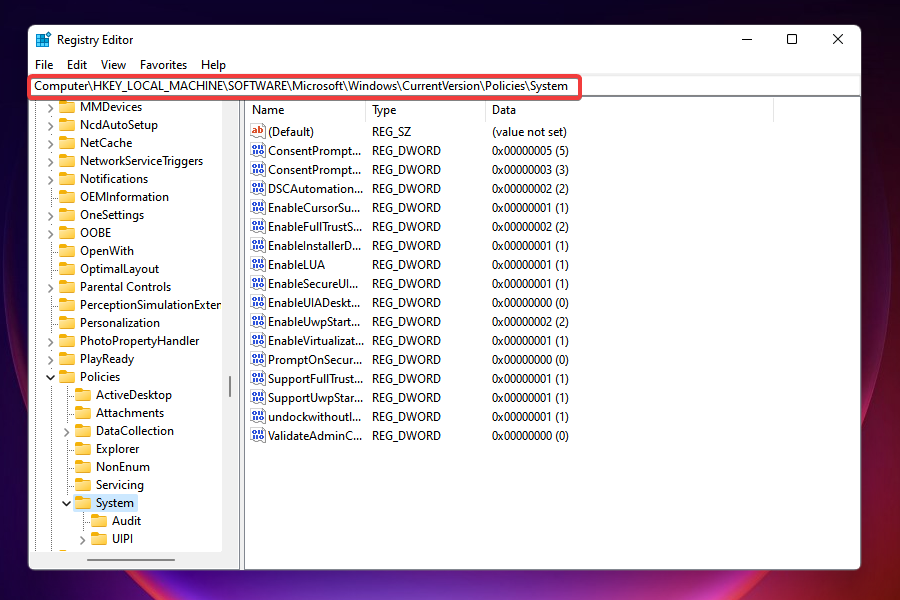Expand the DataCollection key
Screen dimensions: 900x600
[x=67, y=431]
